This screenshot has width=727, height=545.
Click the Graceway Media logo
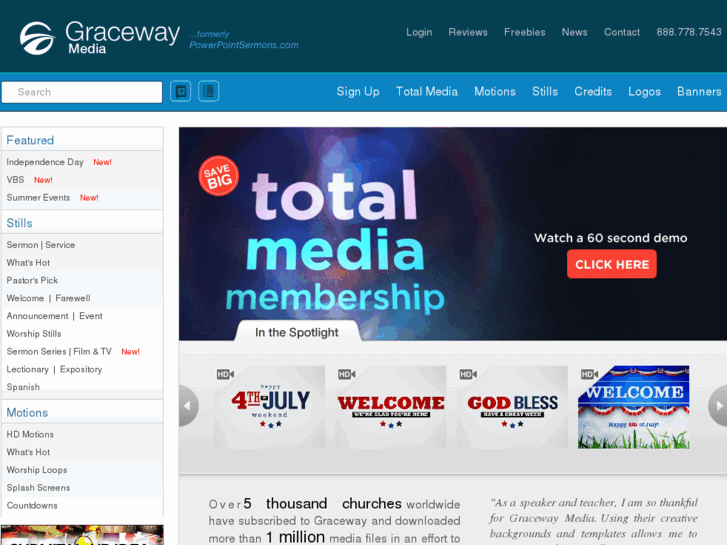tap(99, 38)
